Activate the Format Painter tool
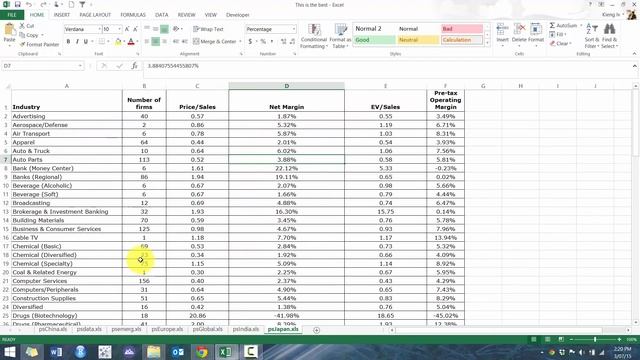640x360 pixels. 39,44
